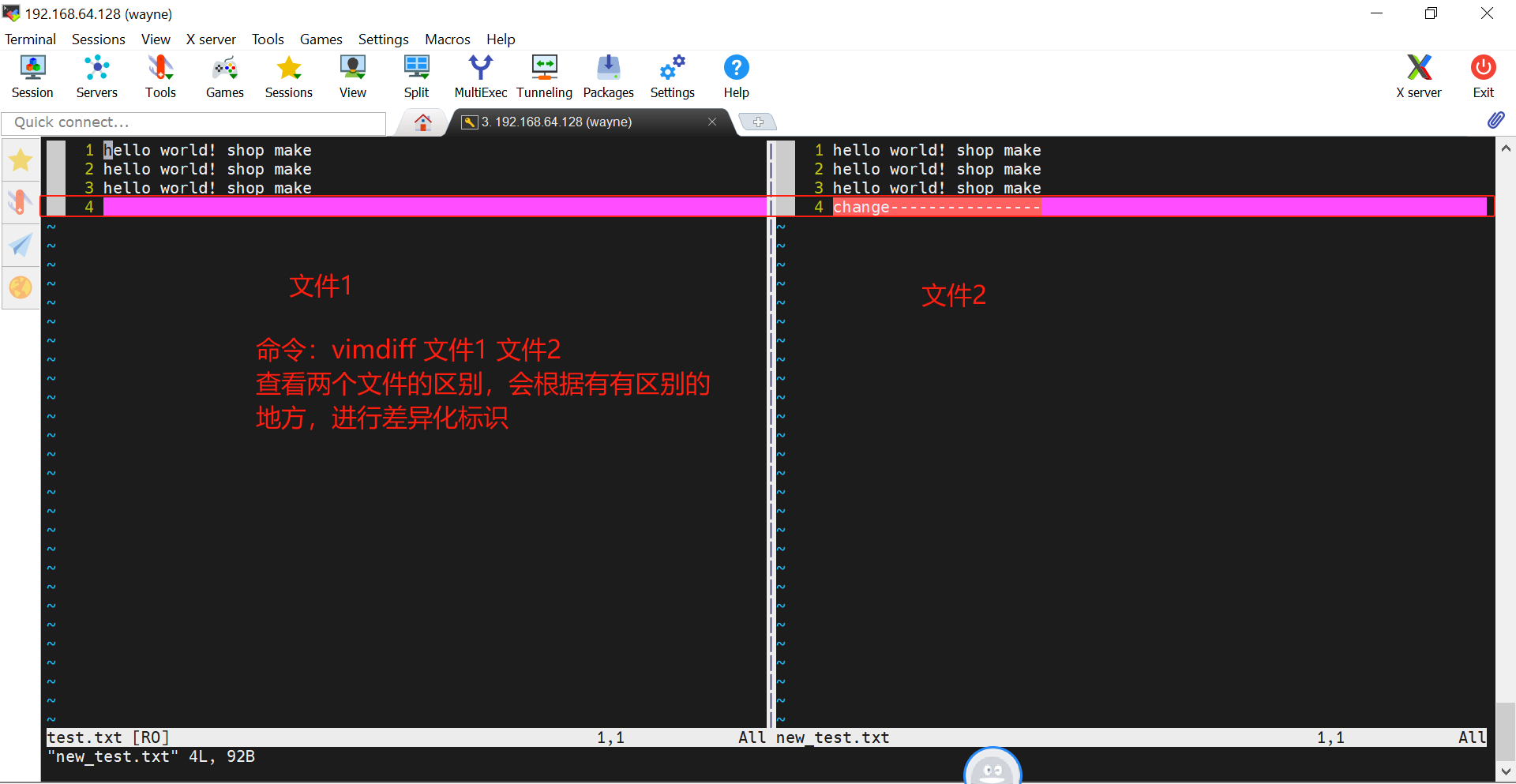Viewport: 1516px width, 784px height.
Task: Open the Settings menu in menu bar
Action: point(383,39)
